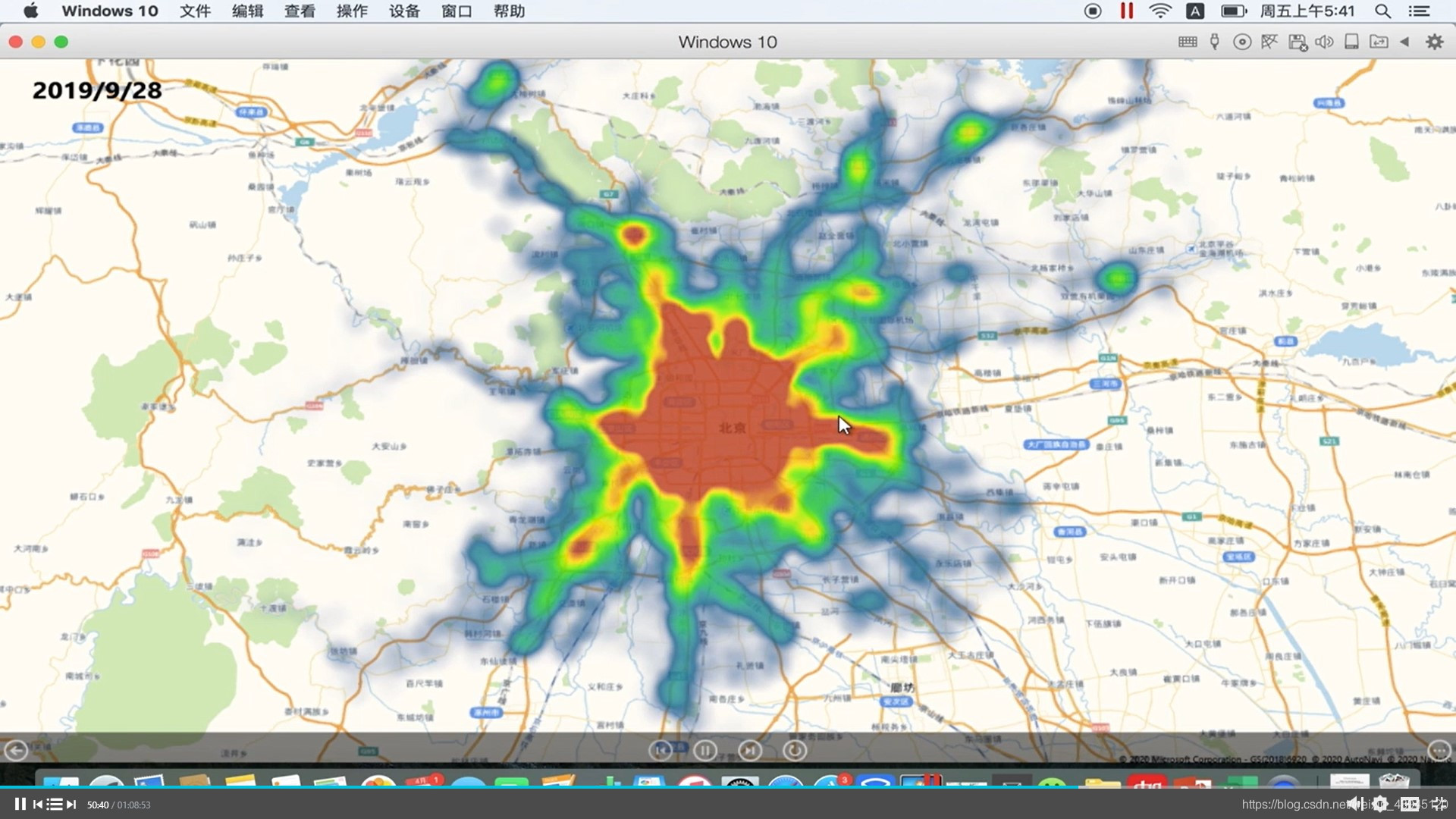This screenshot has width=1456, height=819.
Task: Open the VM settings gear
Action: (x=1434, y=42)
